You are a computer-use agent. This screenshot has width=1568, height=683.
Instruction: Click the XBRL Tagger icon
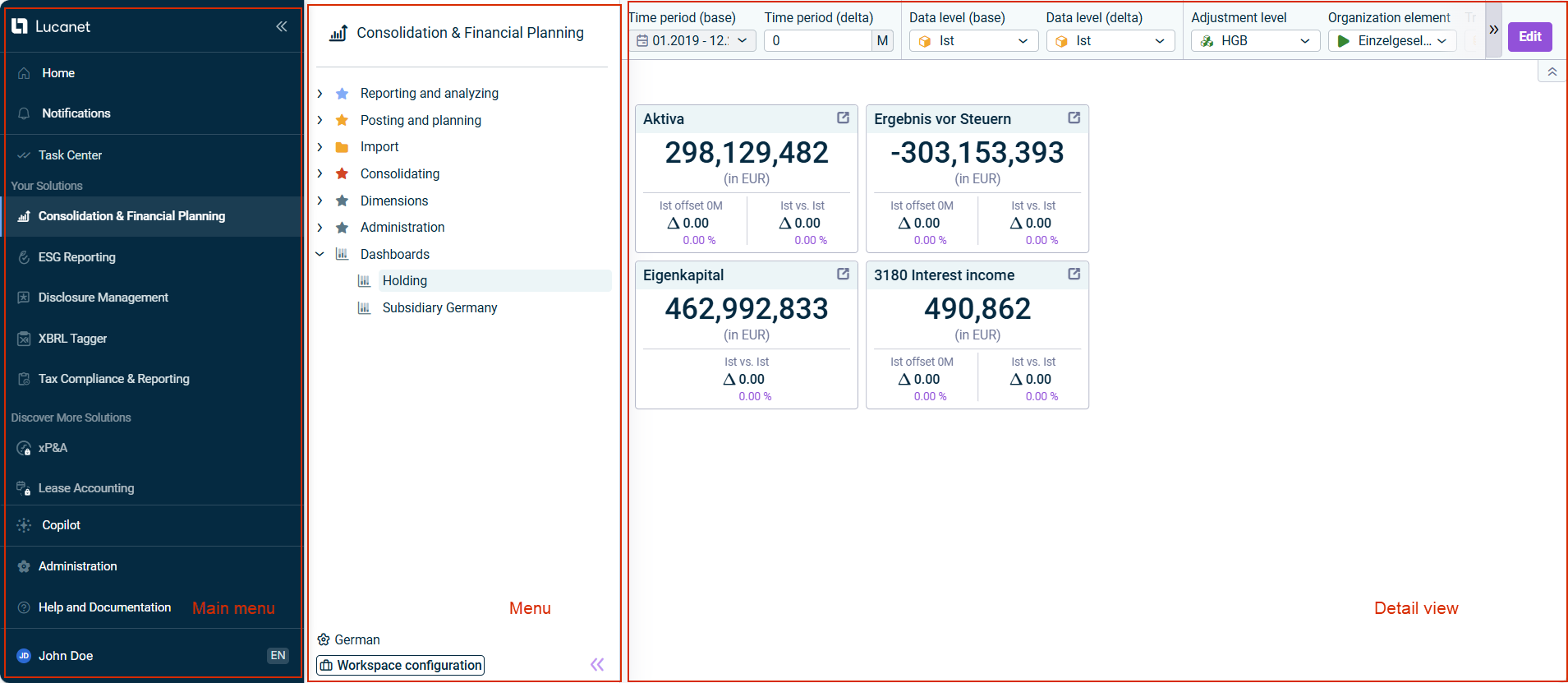(x=24, y=339)
